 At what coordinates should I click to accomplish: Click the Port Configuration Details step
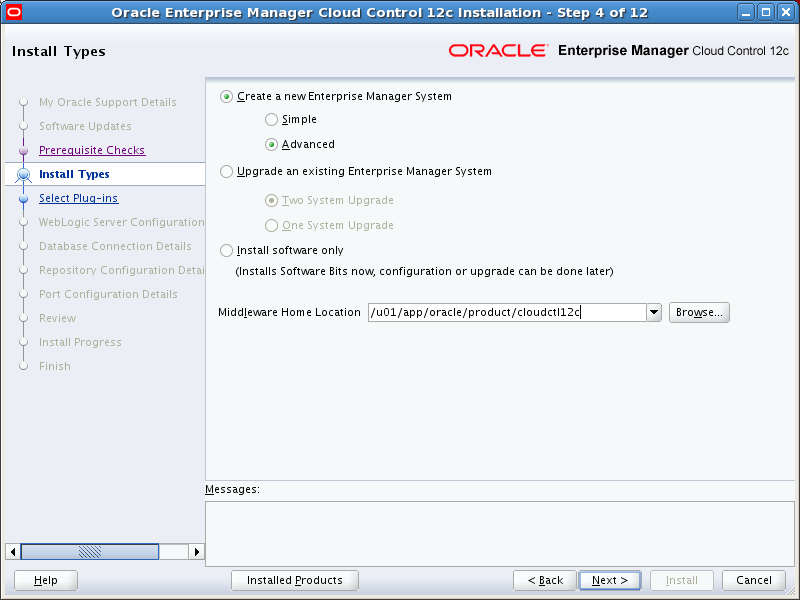click(108, 294)
